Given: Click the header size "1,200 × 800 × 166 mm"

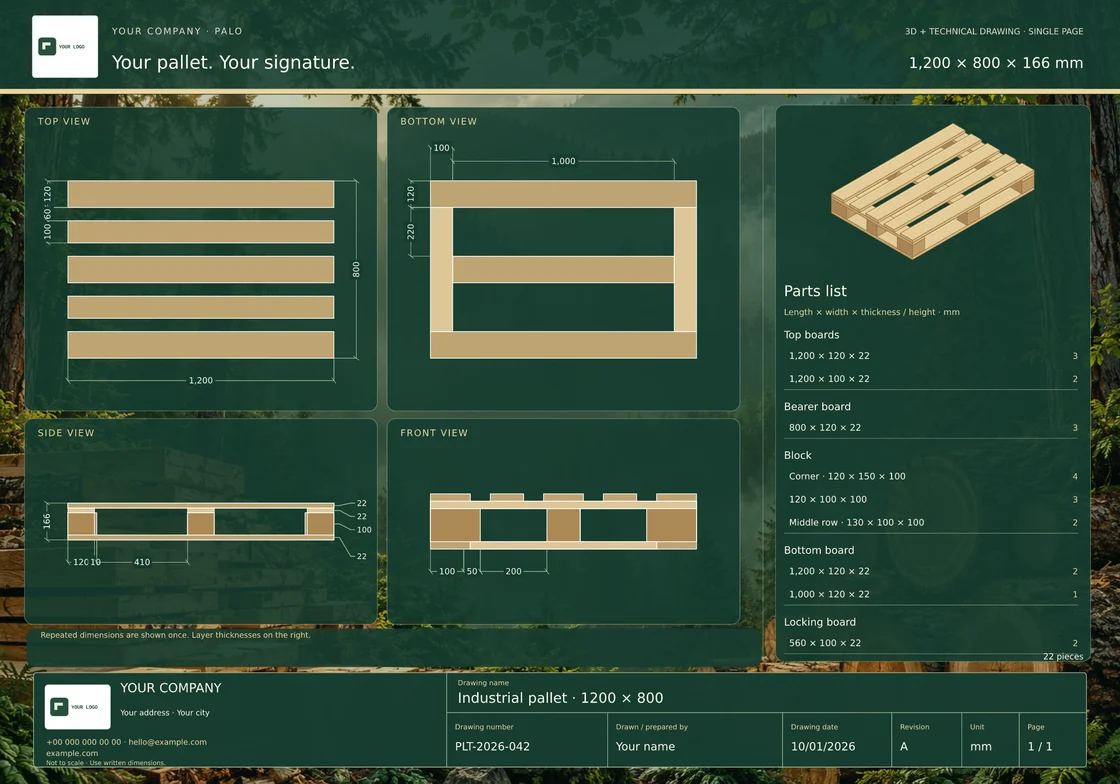Looking at the screenshot, I should coord(996,63).
